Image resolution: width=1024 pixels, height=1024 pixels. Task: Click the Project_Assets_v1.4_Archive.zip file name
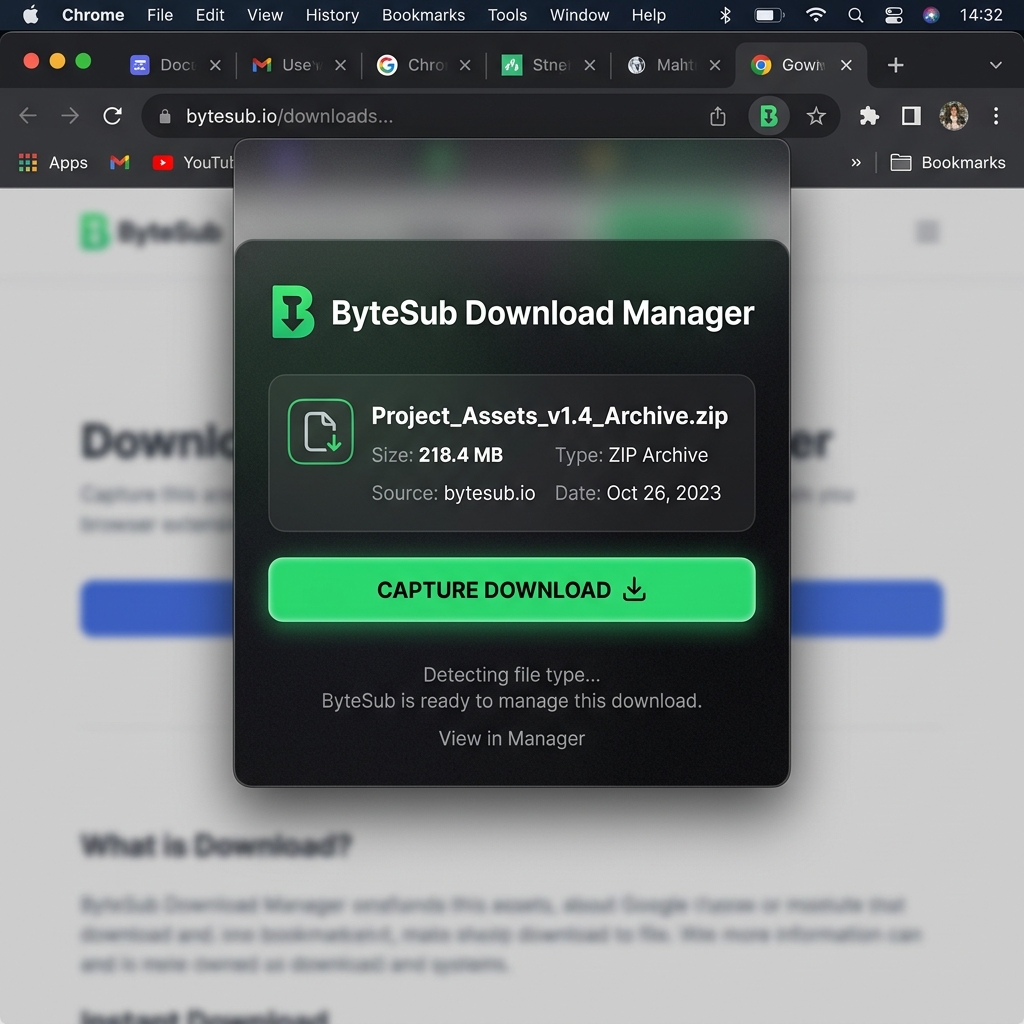tap(549, 416)
